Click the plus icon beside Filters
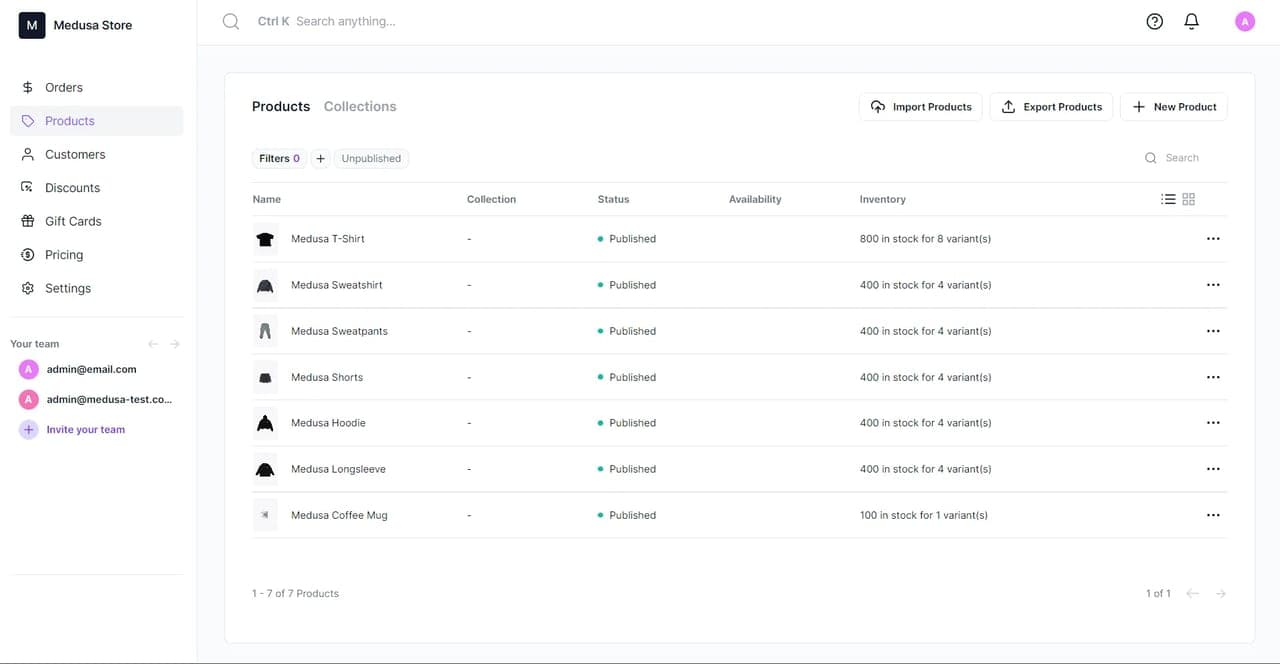This screenshot has height=664, width=1280. 321,158
